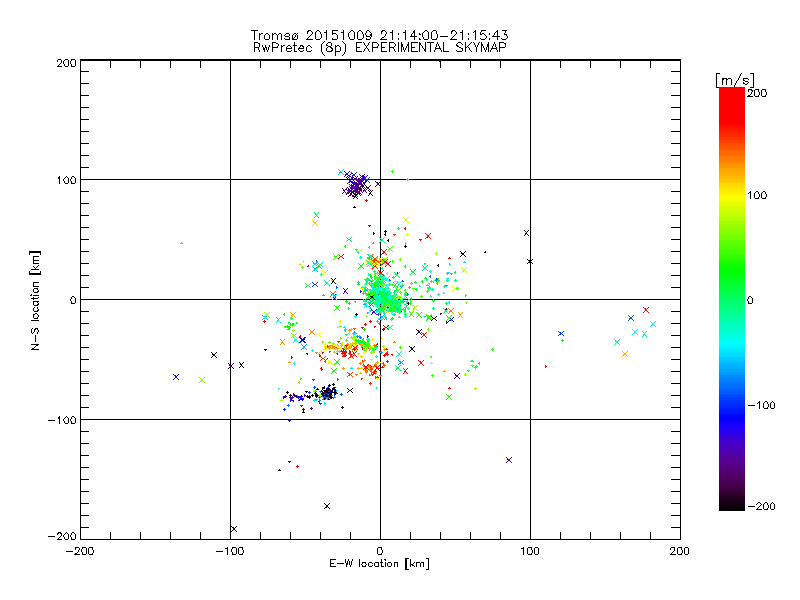Click x-axis tick label '0'
Screen dimensions: 800x600
tap(380, 551)
